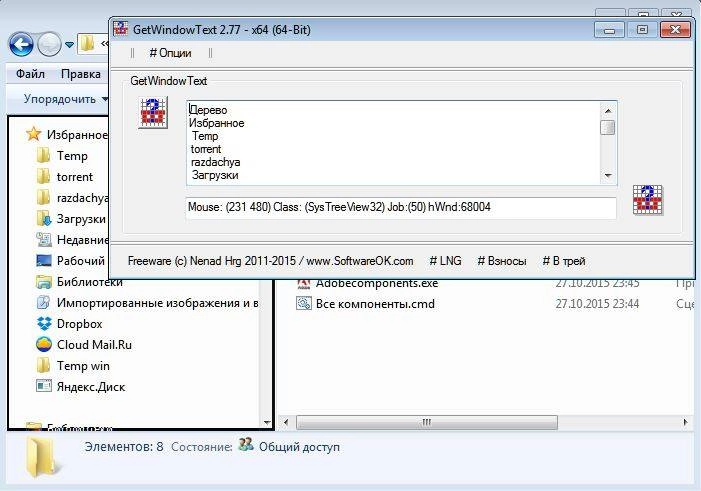Open Explorer's Правка menu
Screen dimensions: 701x491
pyautogui.click(x=80, y=74)
